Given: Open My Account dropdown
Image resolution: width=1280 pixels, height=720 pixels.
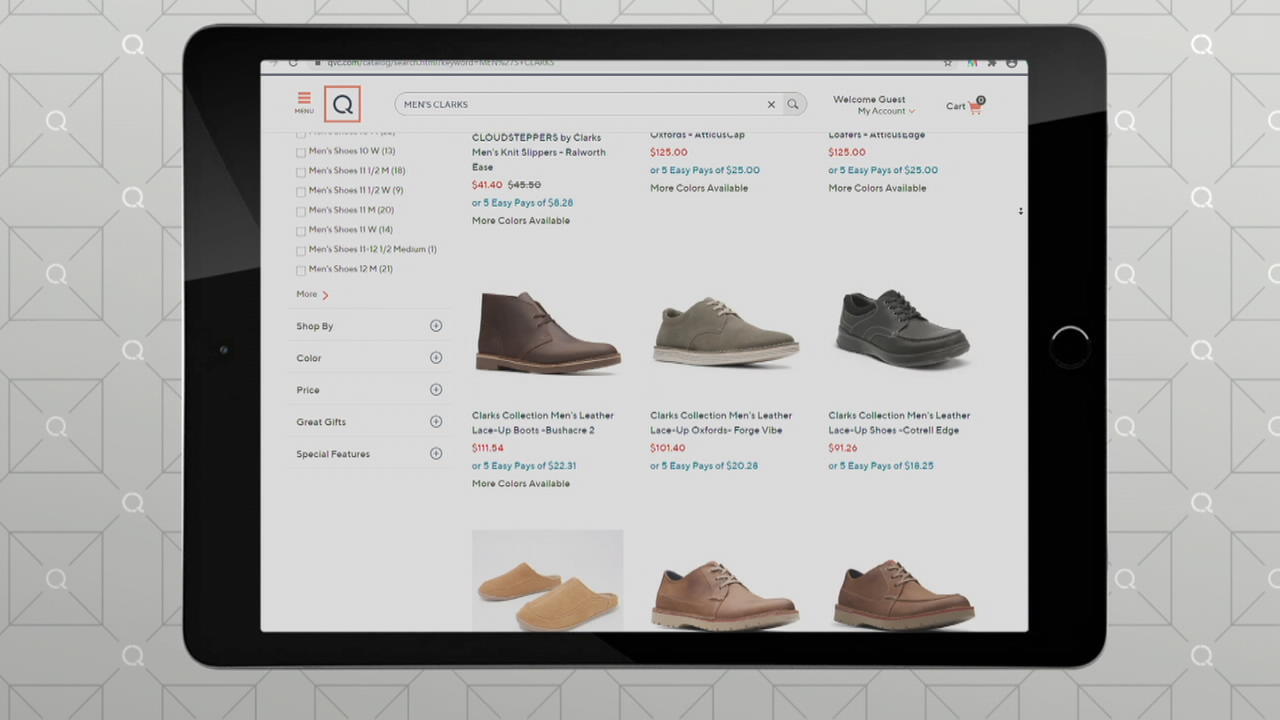Looking at the screenshot, I should click(x=885, y=111).
